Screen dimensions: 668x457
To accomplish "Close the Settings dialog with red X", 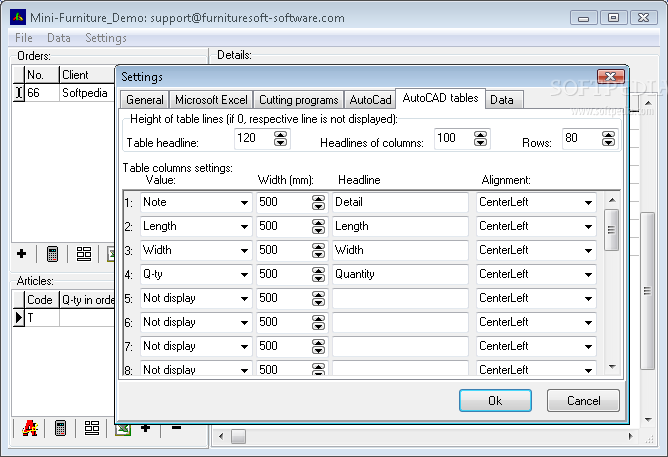I will click(610, 77).
